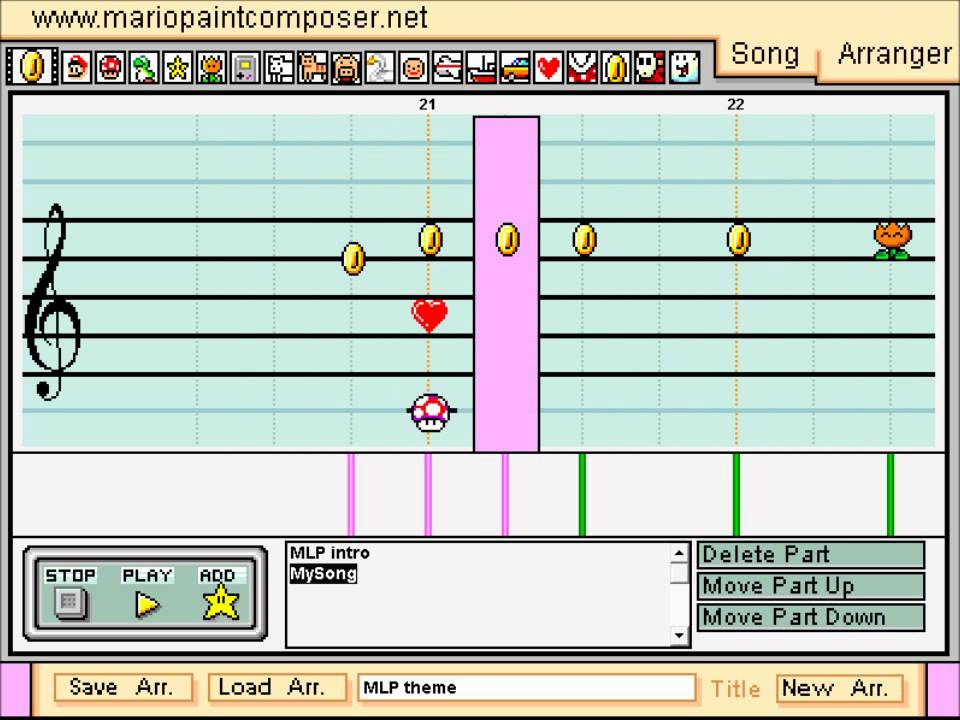Viewport: 960px width, 720px height.
Task: Pick the yellow star instrument
Action: click(178, 68)
